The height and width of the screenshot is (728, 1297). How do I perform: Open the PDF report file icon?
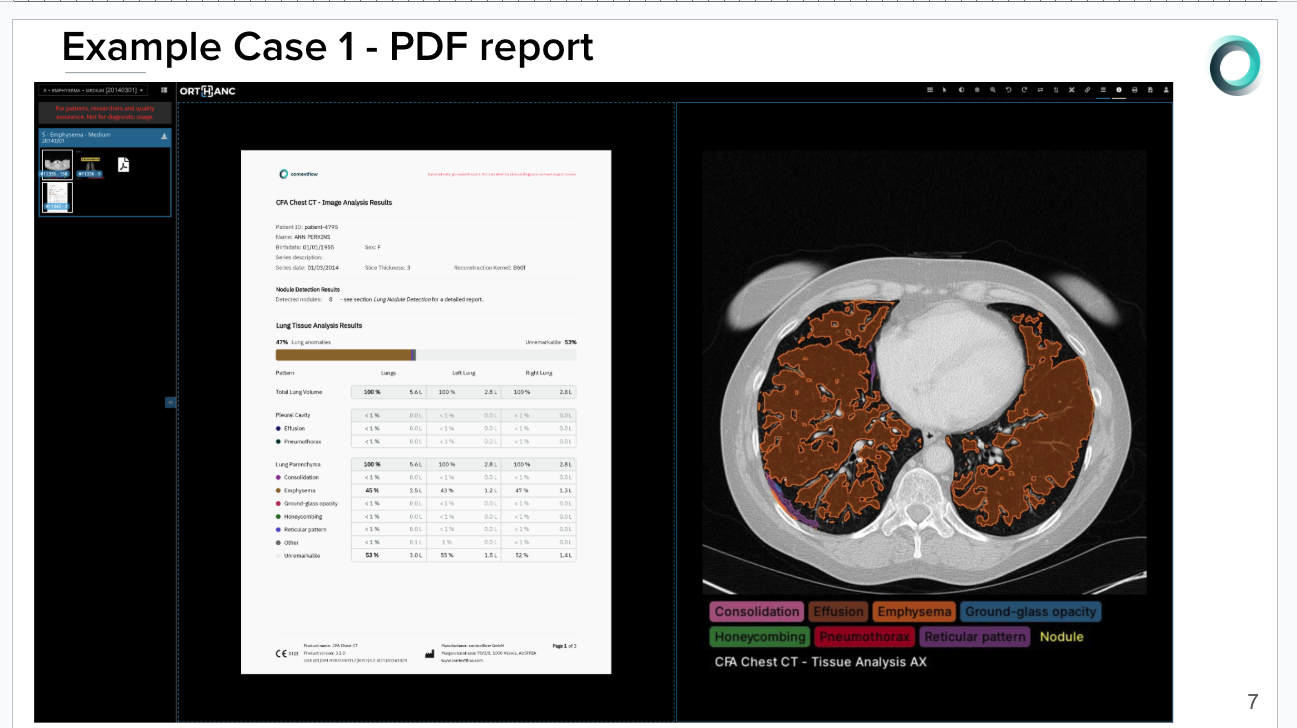pos(124,165)
